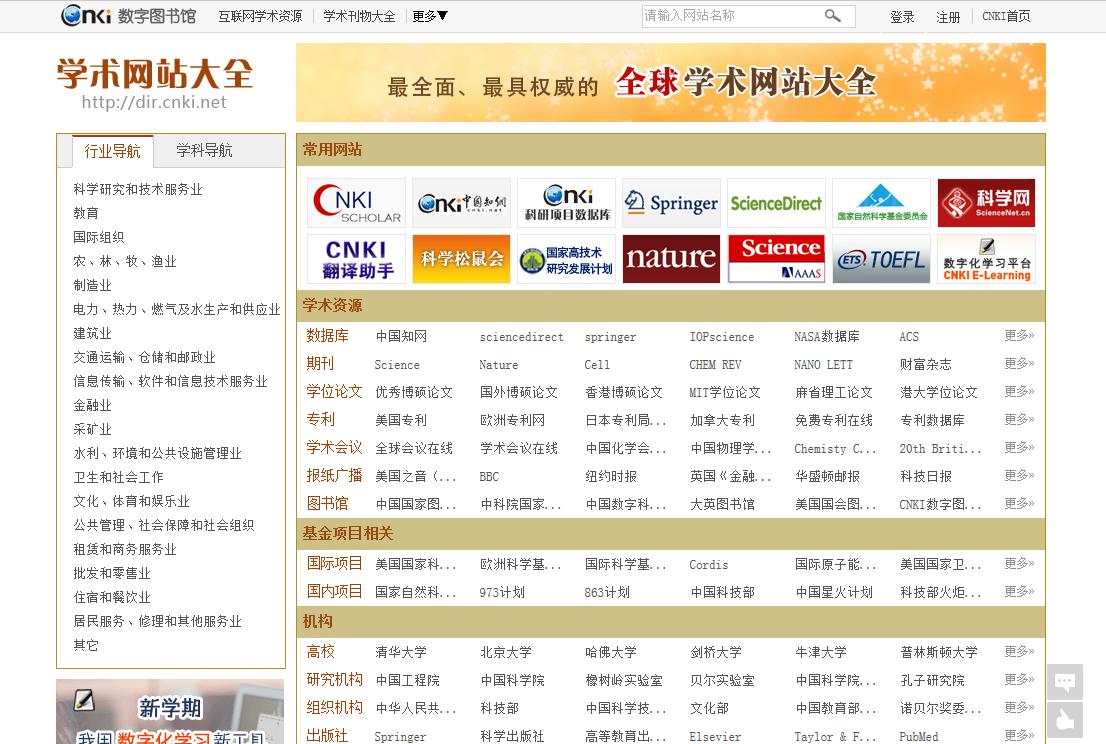Click the thumbs-up like icon on the right
Screen dimensions: 1106x744
pyautogui.click(x=1064, y=720)
